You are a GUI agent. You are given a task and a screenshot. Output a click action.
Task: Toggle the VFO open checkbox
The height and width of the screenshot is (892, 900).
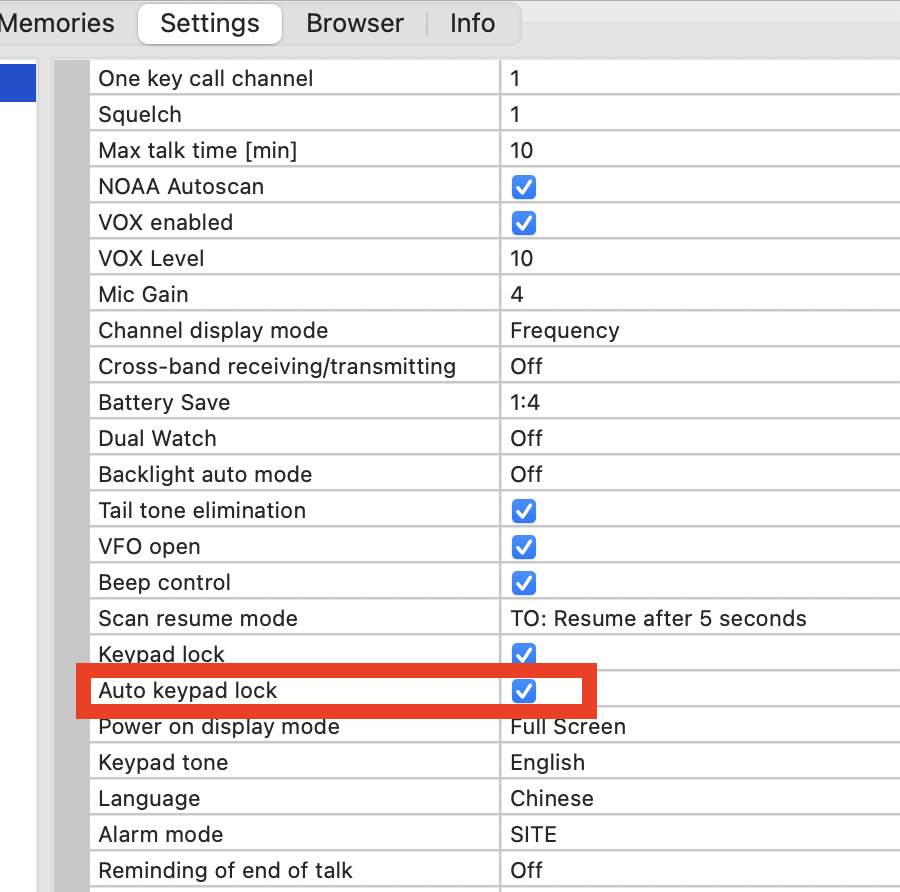(523, 548)
